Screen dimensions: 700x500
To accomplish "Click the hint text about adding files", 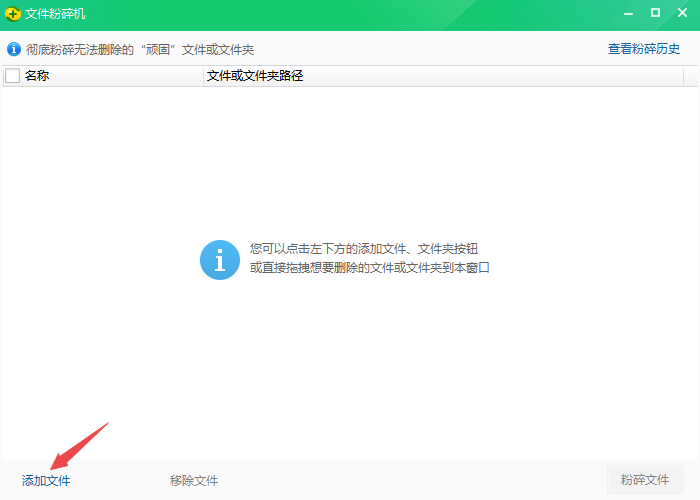I will pos(370,249).
